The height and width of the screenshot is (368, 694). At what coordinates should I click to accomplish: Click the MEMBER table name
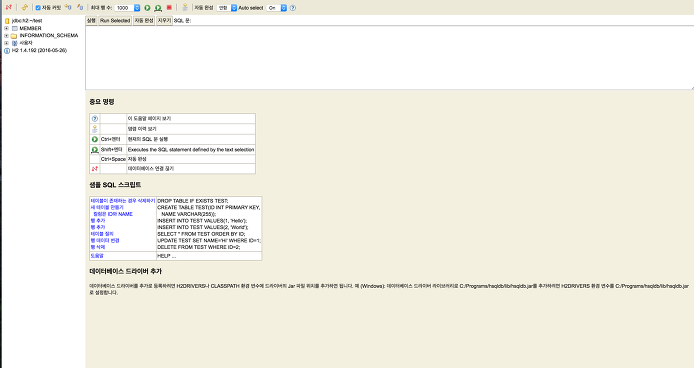(x=30, y=28)
